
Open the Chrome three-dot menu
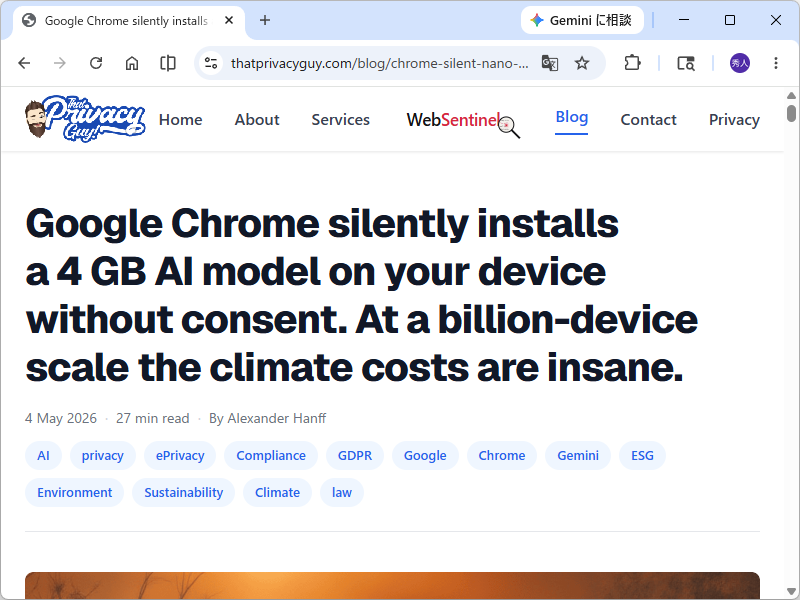point(776,63)
